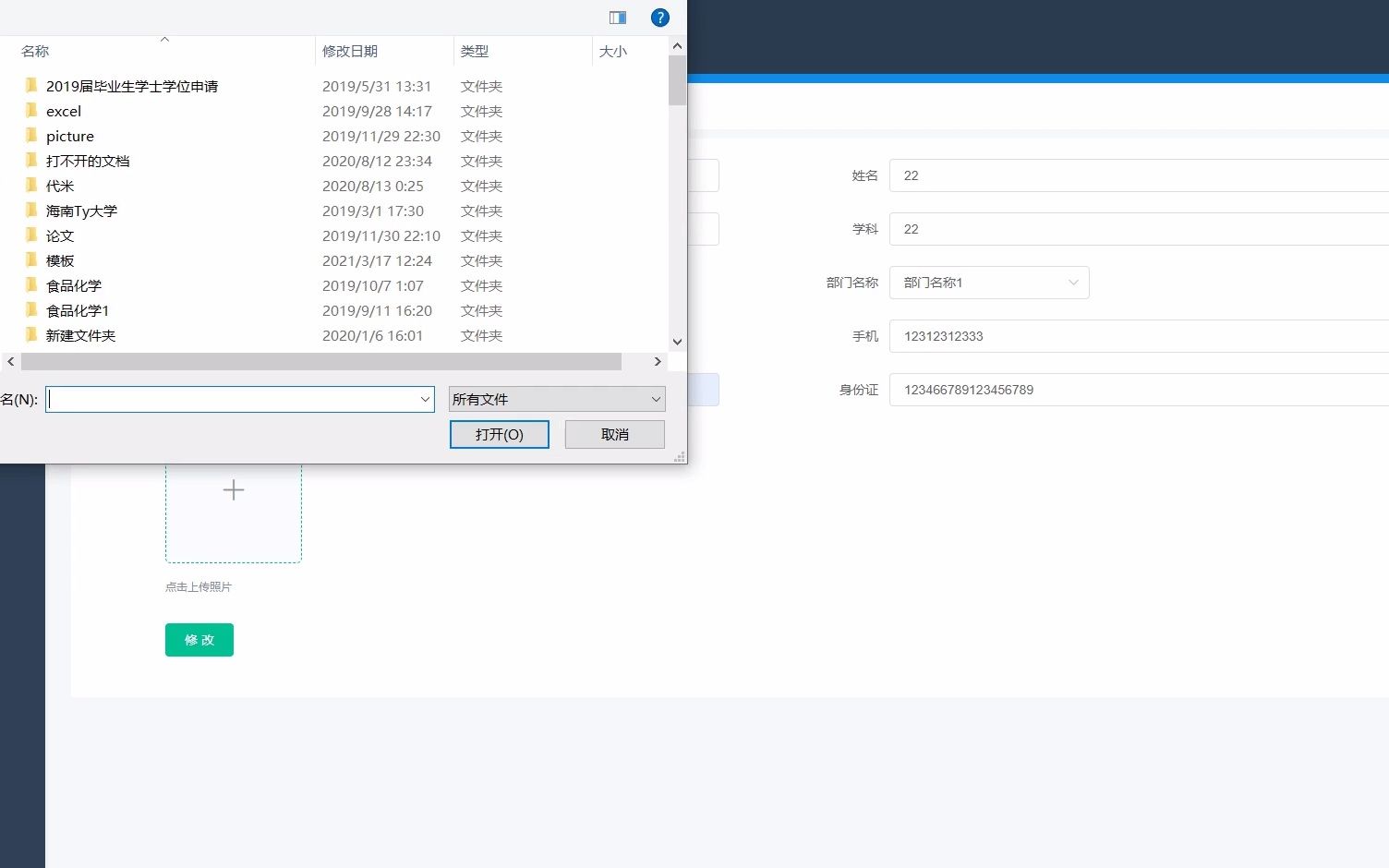Click the 身份证 input field
The image size is (1389, 868).
1139,390
